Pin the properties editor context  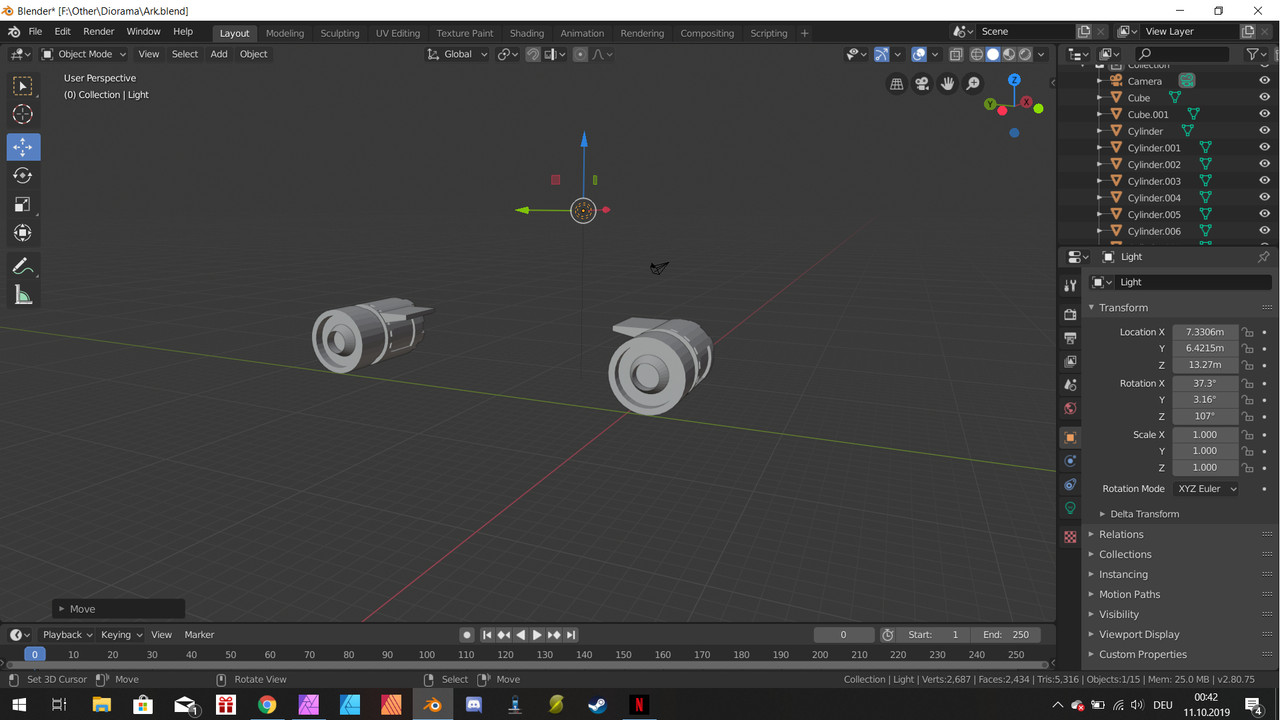(x=1263, y=257)
